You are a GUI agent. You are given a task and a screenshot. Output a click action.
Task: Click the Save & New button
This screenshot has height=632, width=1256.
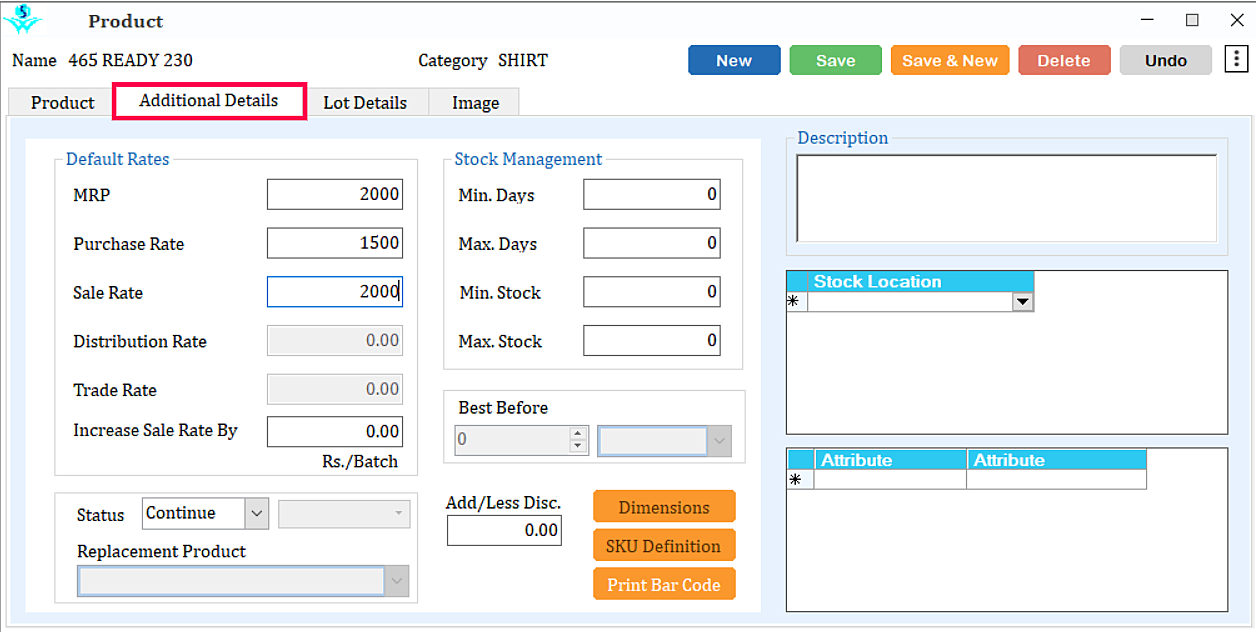tap(950, 61)
